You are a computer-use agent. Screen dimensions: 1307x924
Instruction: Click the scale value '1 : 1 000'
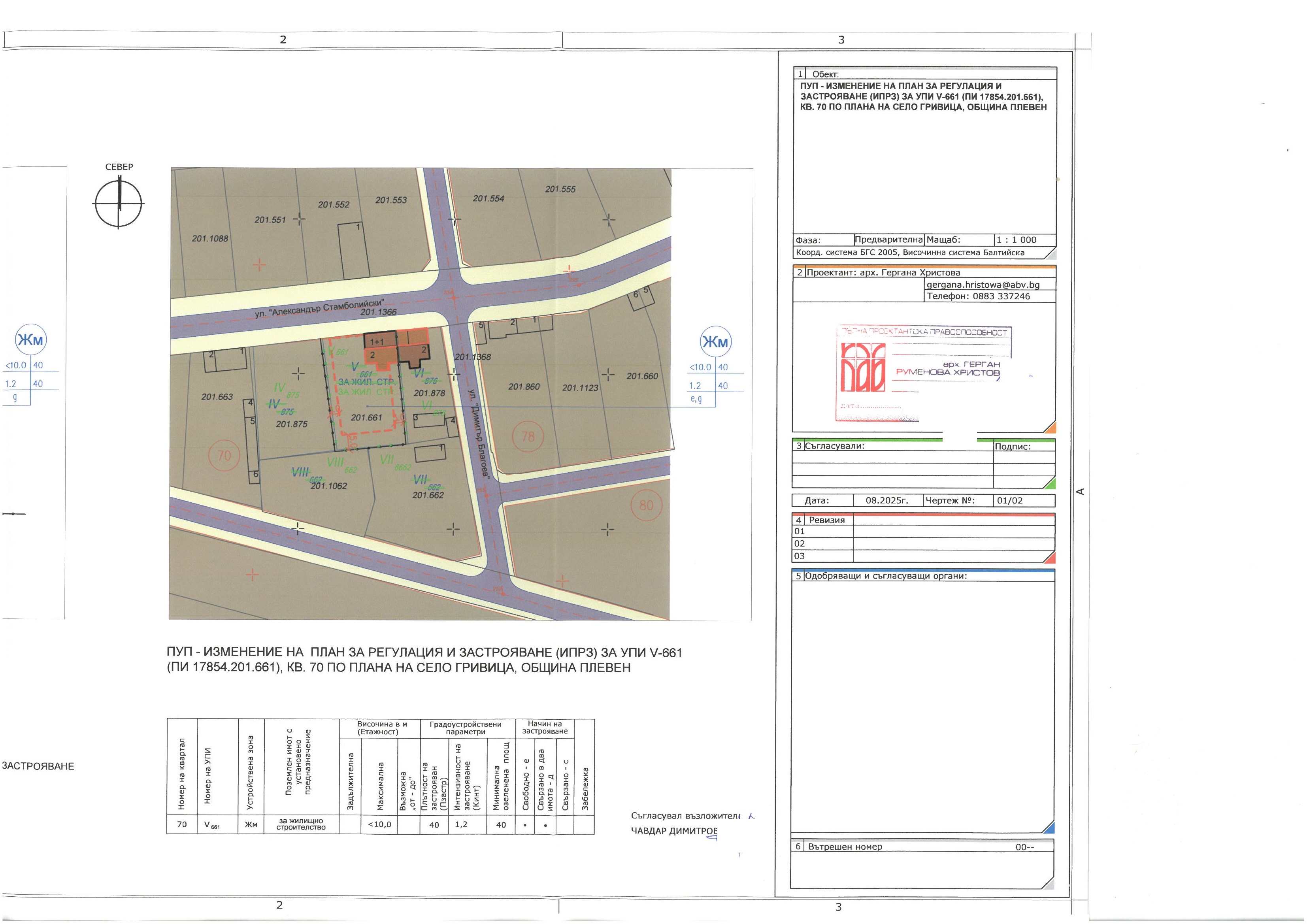(x=1017, y=239)
